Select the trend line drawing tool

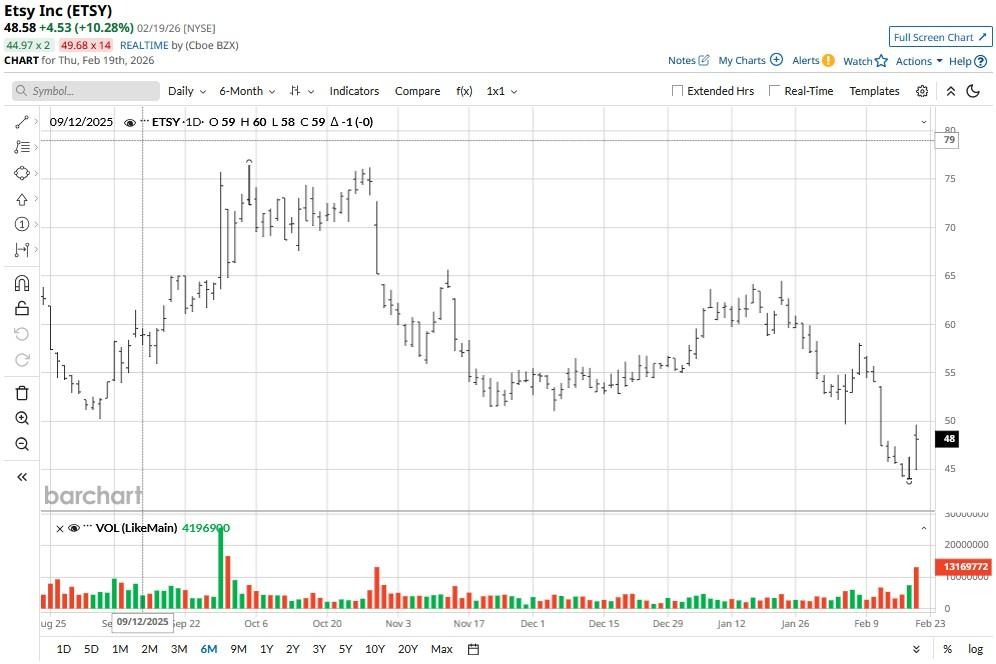point(22,122)
